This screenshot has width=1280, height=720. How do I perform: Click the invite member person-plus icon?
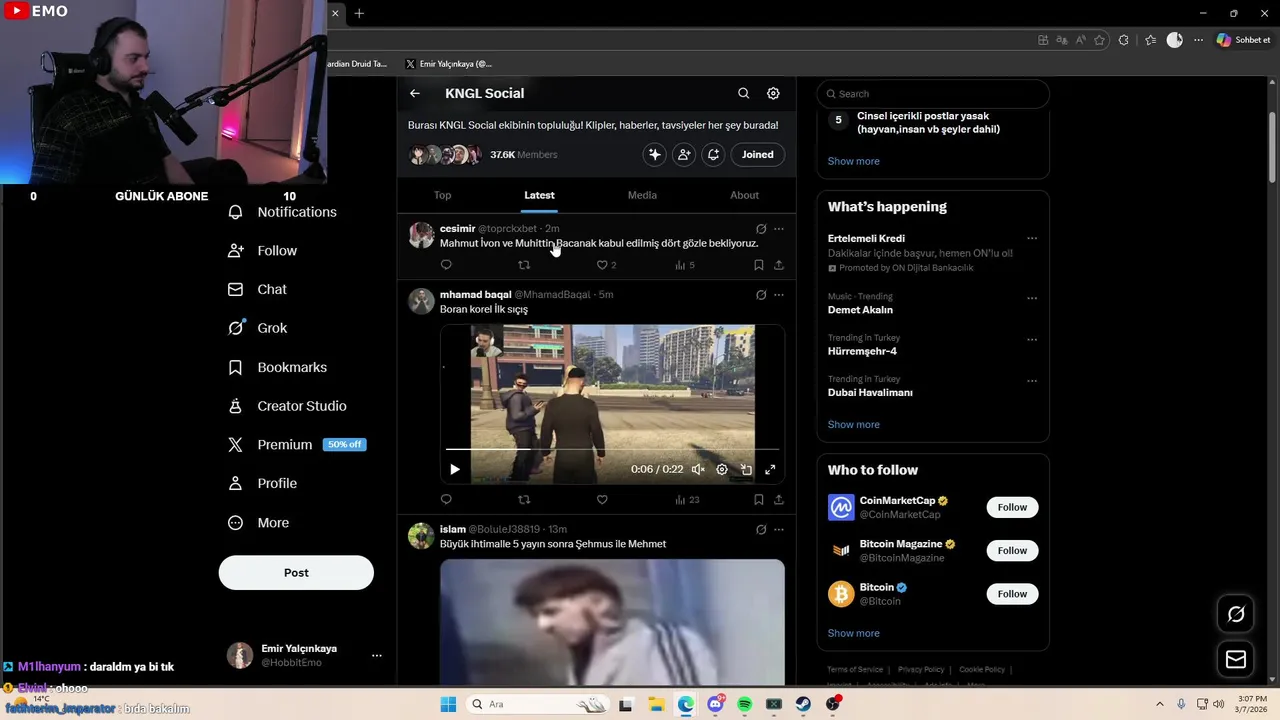point(684,154)
